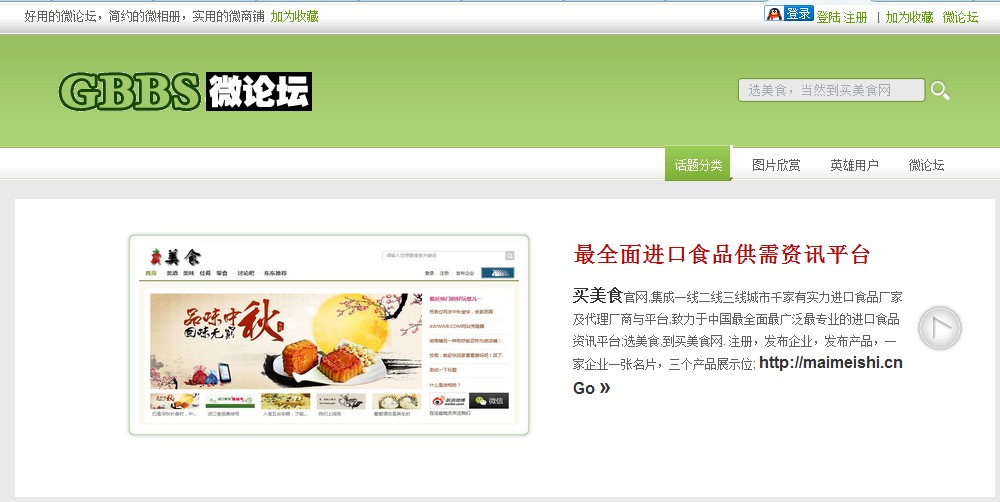Click the QQ penguin login icon
This screenshot has width=1000, height=502.
(x=774, y=13)
